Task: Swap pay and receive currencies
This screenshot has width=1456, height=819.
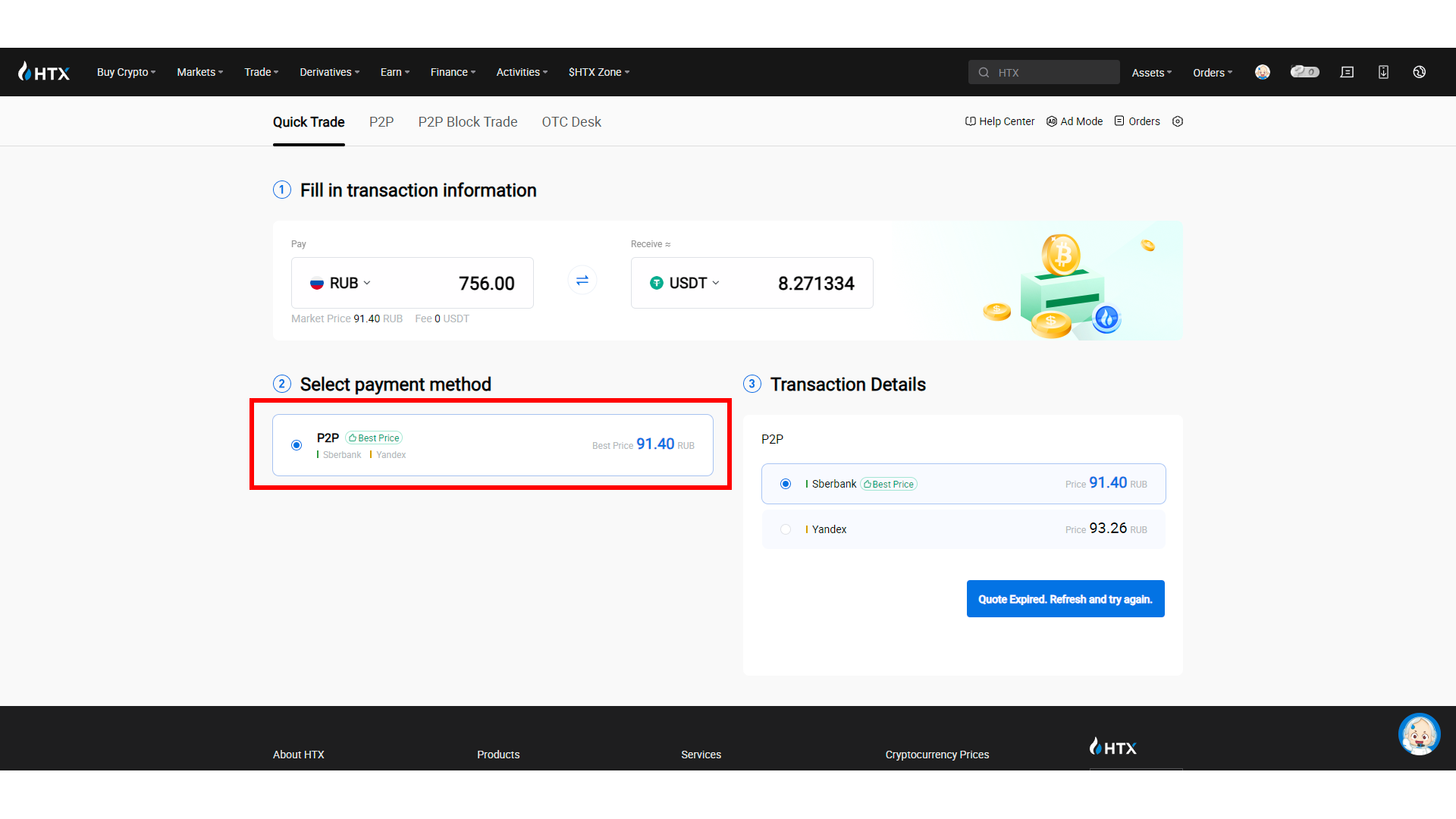Action: (582, 281)
